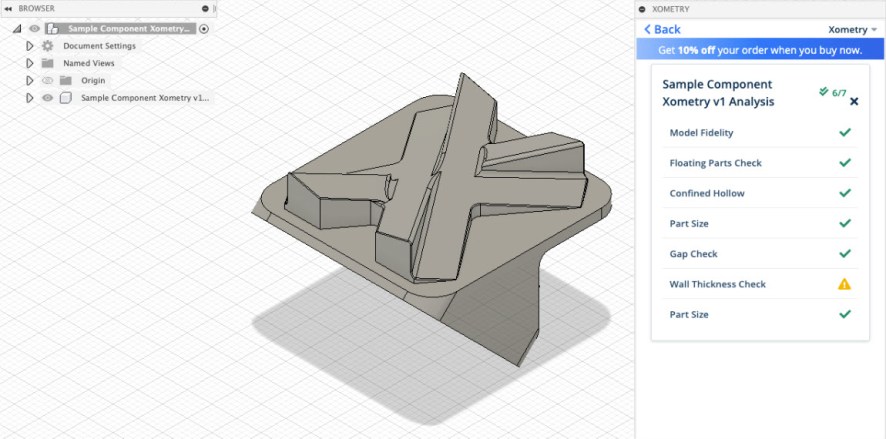Image resolution: width=886 pixels, height=439 pixels.
Task: Expand the Named Views tree node
Action: click(x=30, y=63)
